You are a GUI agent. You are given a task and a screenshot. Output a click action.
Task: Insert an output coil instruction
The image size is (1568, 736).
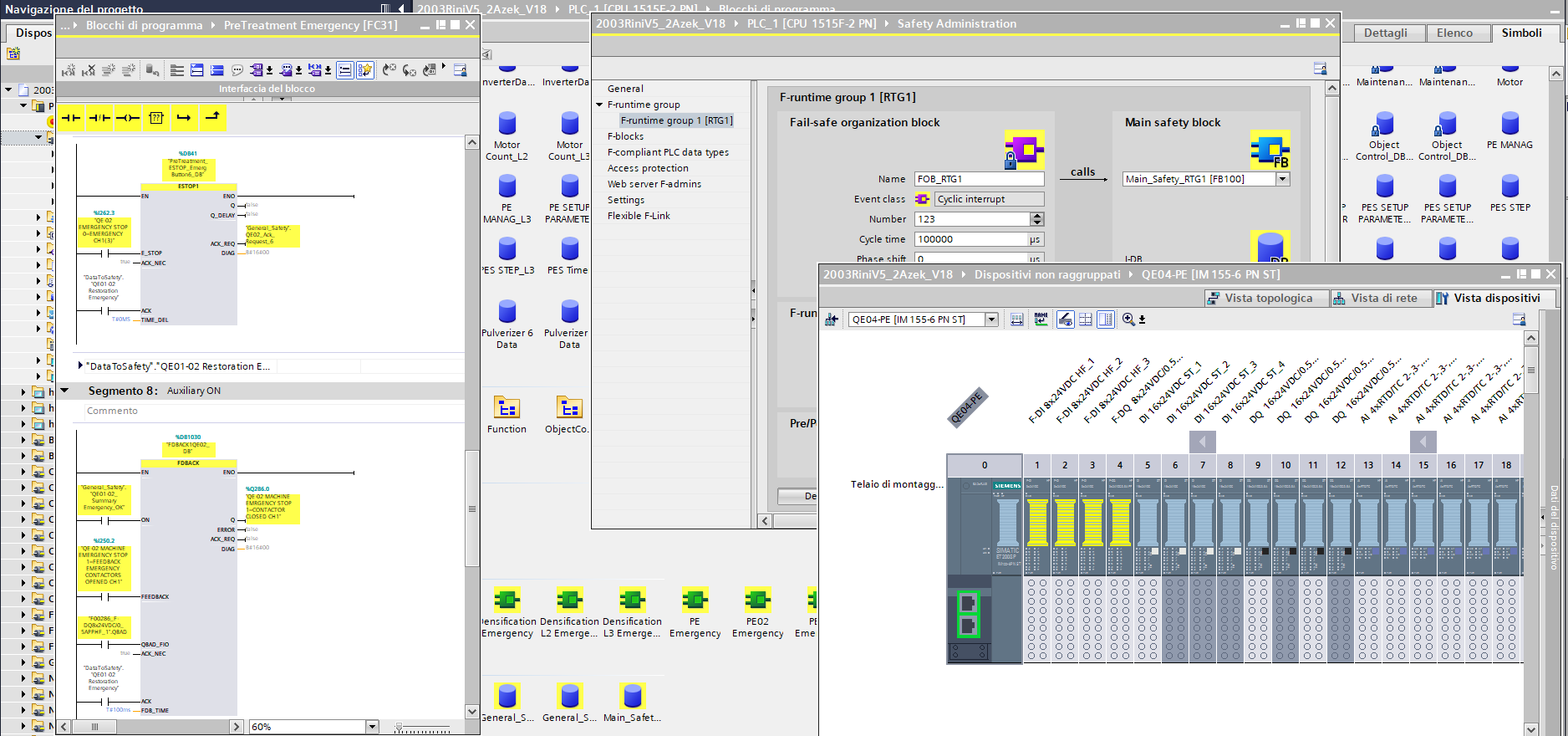click(x=128, y=118)
